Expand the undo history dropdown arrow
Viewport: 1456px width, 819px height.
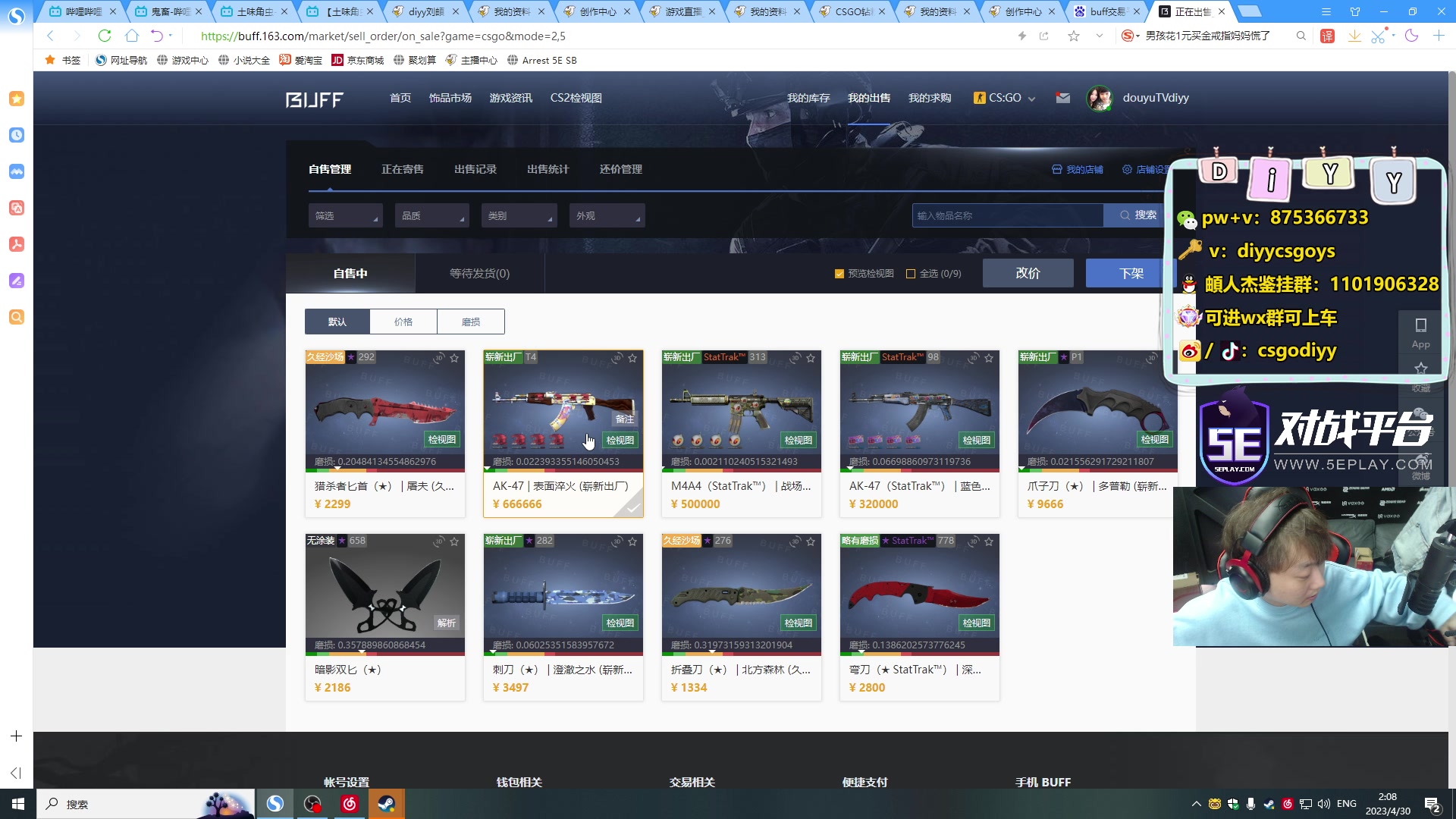click(x=171, y=36)
